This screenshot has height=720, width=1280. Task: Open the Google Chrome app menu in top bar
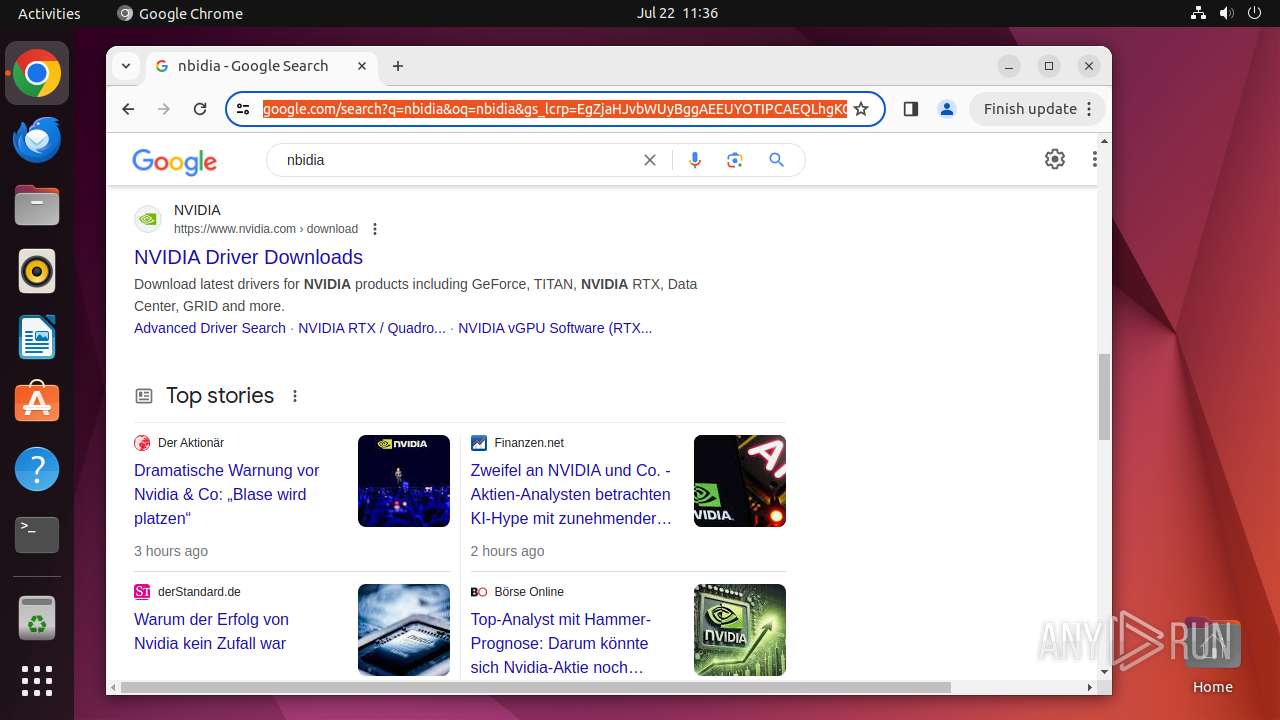pos(180,13)
